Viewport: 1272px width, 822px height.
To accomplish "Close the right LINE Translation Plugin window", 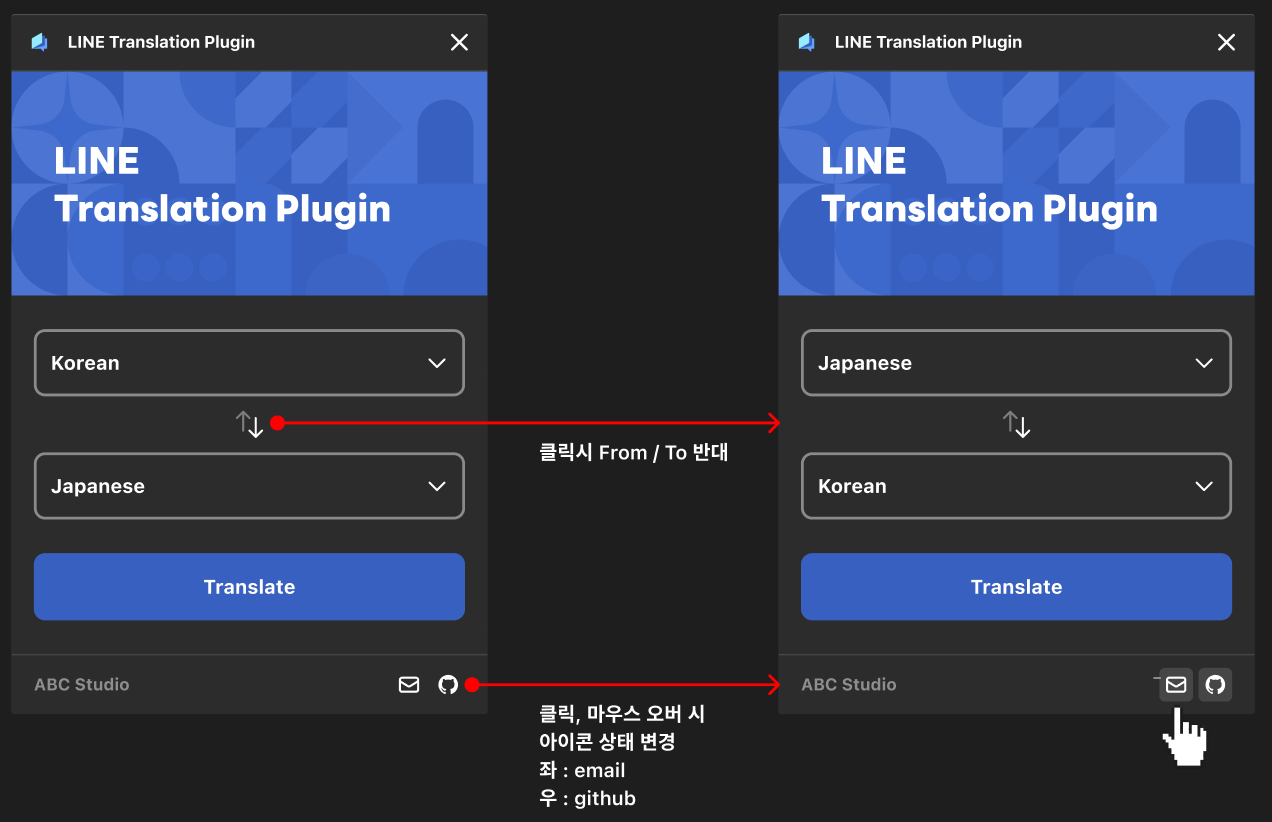I will pyautogui.click(x=1226, y=42).
